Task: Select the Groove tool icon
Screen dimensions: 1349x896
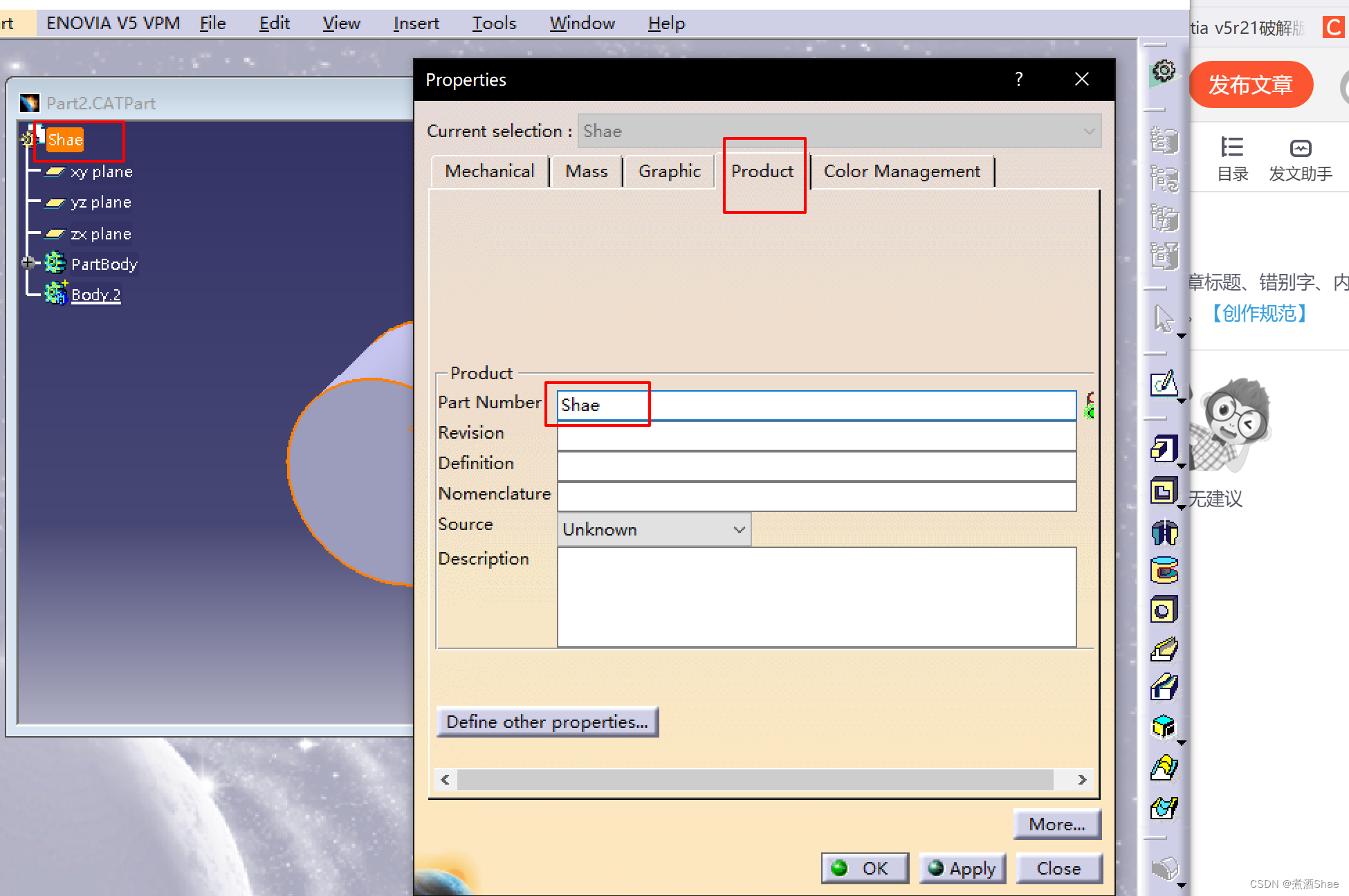Action: tap(1164, 571)
